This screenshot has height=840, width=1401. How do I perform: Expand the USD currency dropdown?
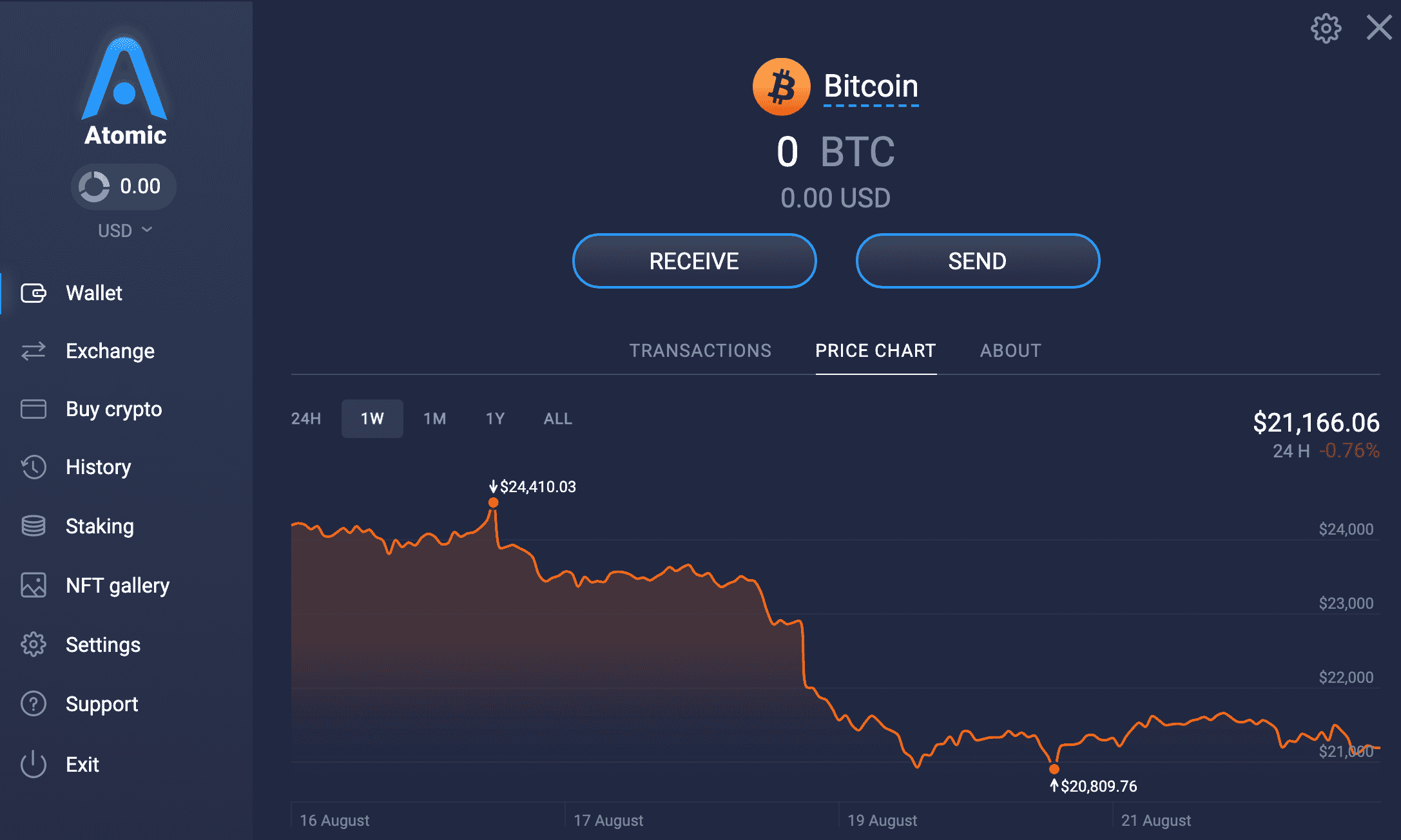click(125, 231)
